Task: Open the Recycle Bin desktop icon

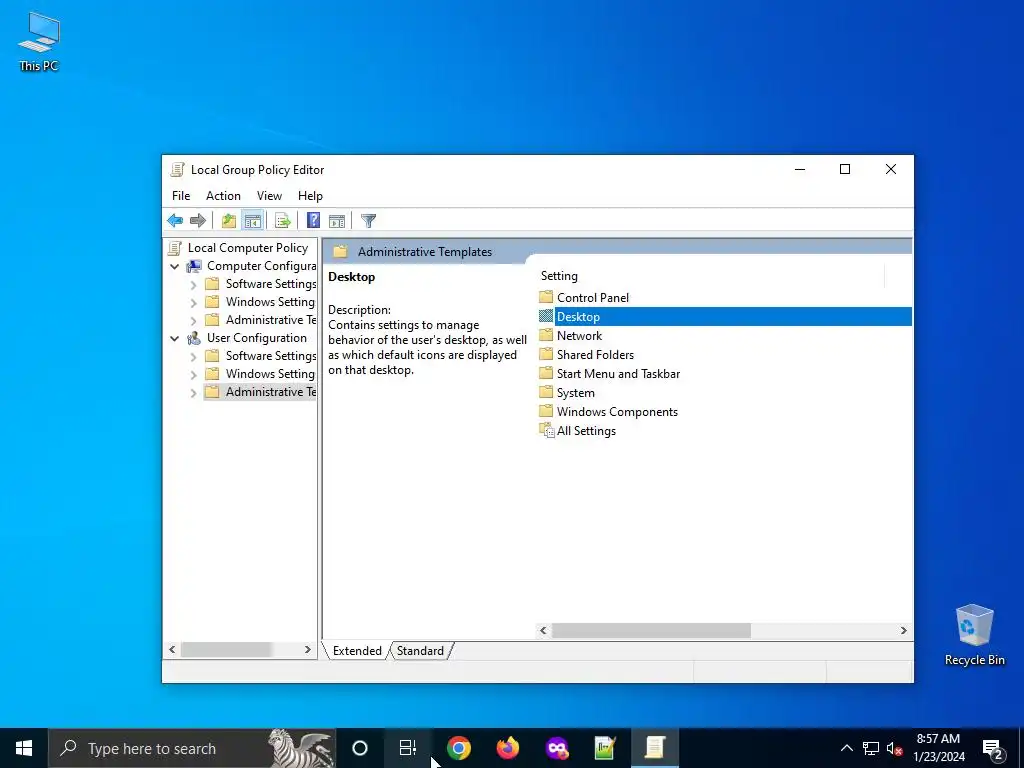Action: point(974,635)
